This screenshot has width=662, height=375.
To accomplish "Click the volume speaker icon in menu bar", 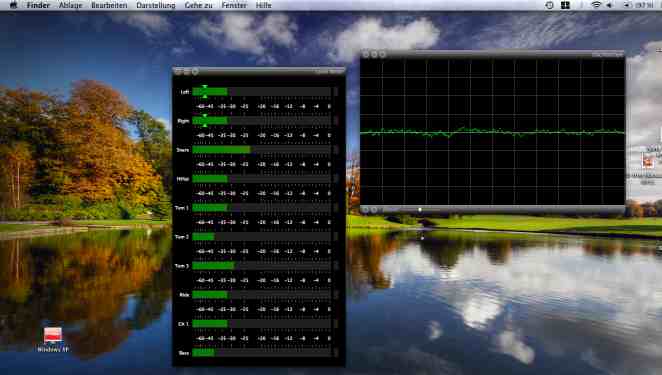I will [x=609, y=5].
